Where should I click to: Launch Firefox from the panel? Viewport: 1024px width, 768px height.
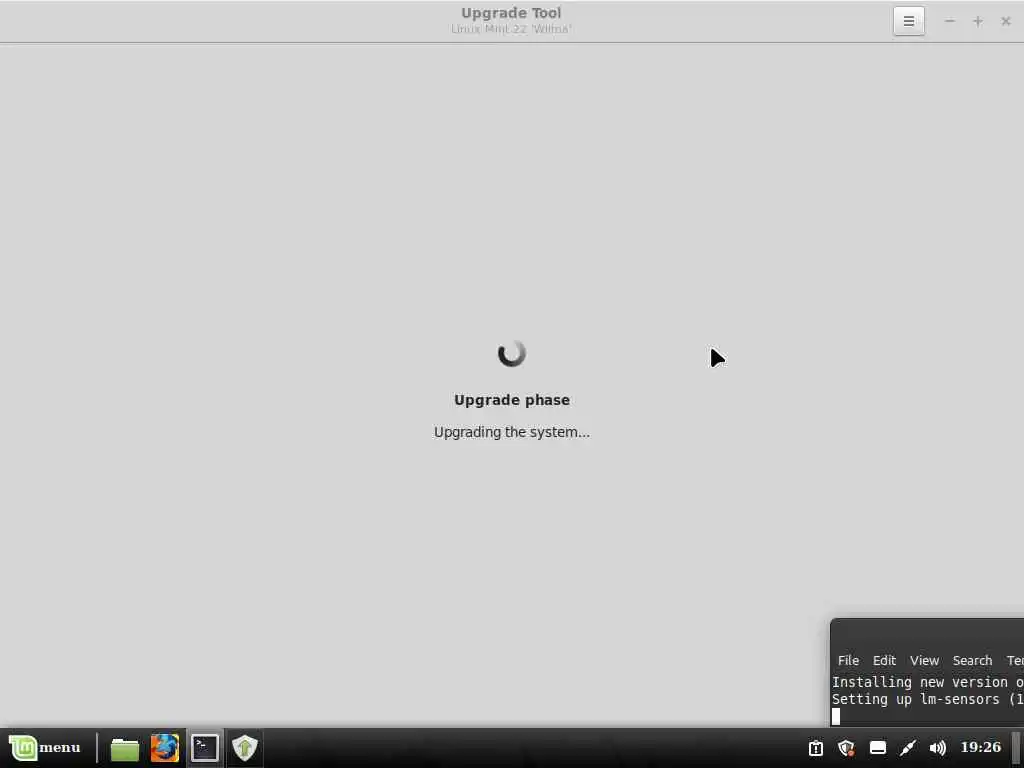pos(165,748)
